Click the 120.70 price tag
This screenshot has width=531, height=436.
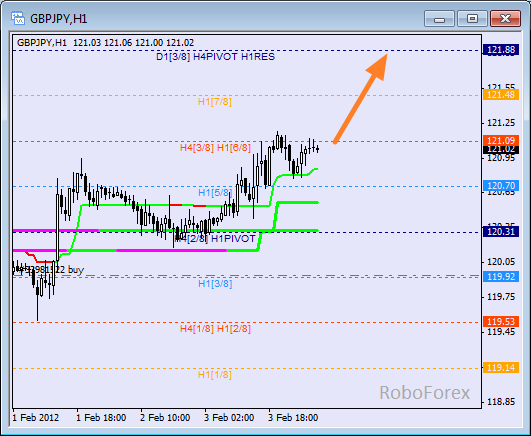(x=501, y=186)
